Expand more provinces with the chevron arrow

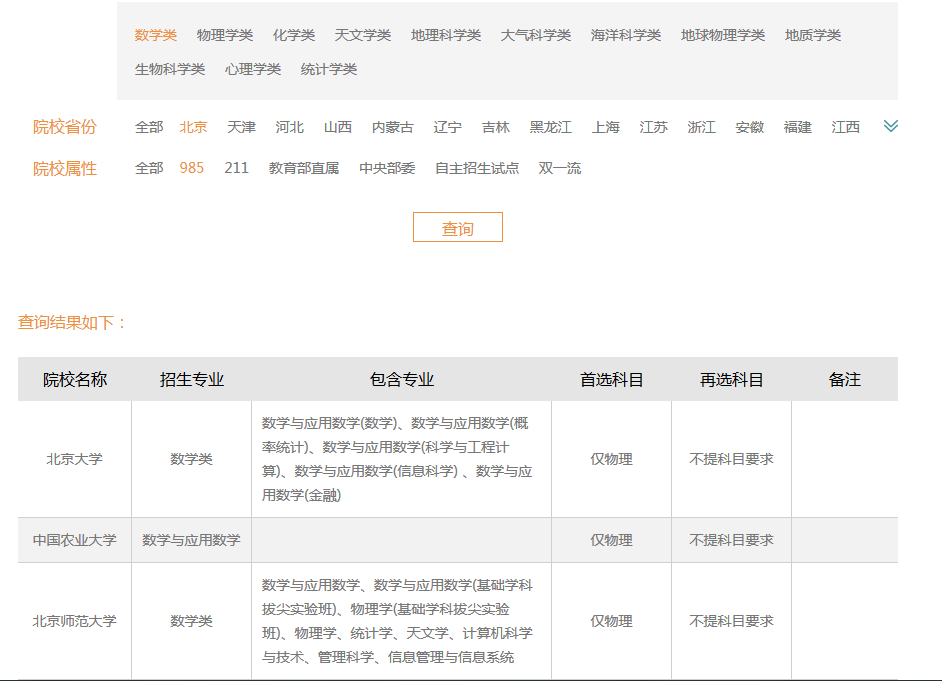pos(890,126)
